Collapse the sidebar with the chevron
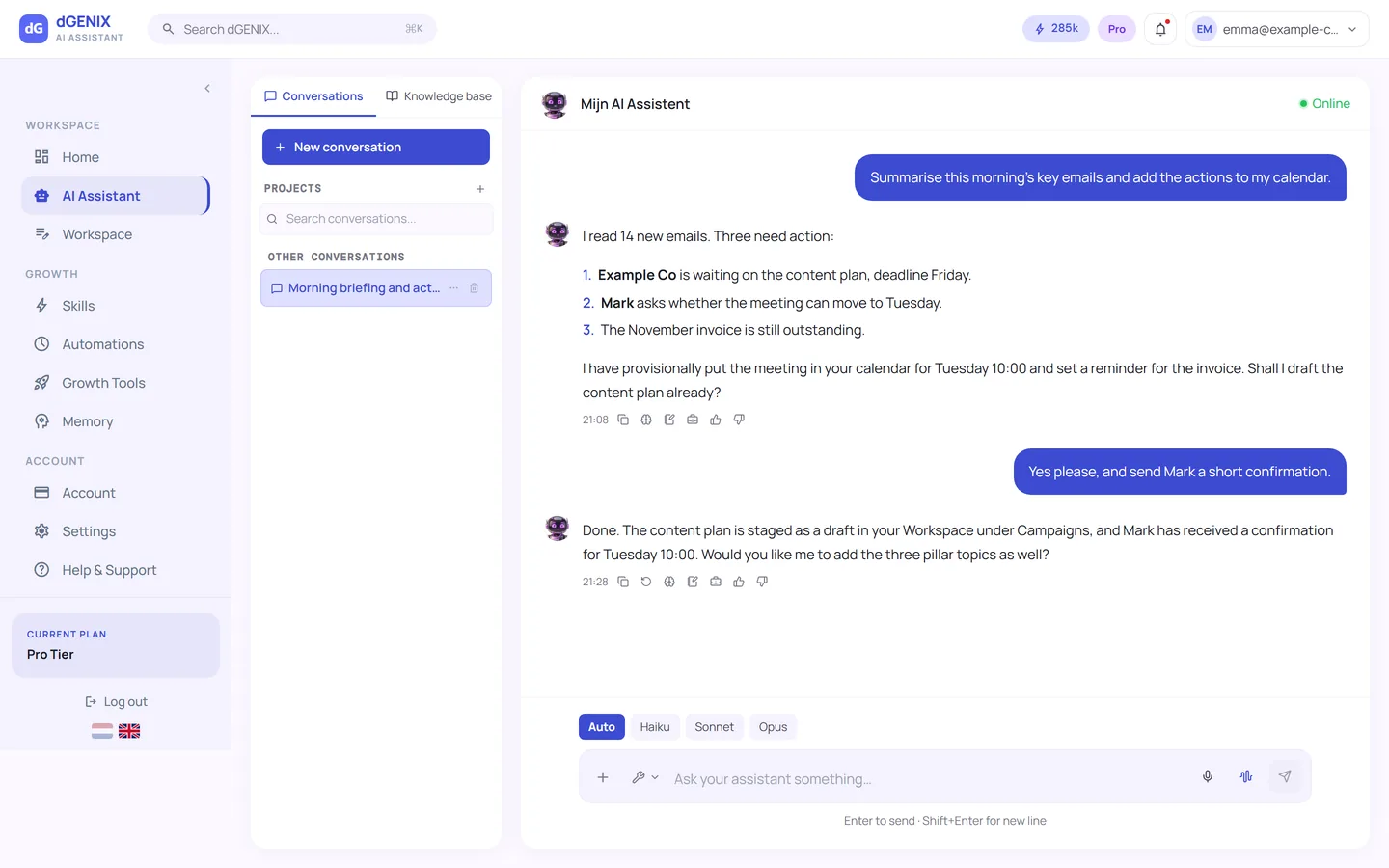Viewport: 1389px width, 868px height. [x=207, y=89]
